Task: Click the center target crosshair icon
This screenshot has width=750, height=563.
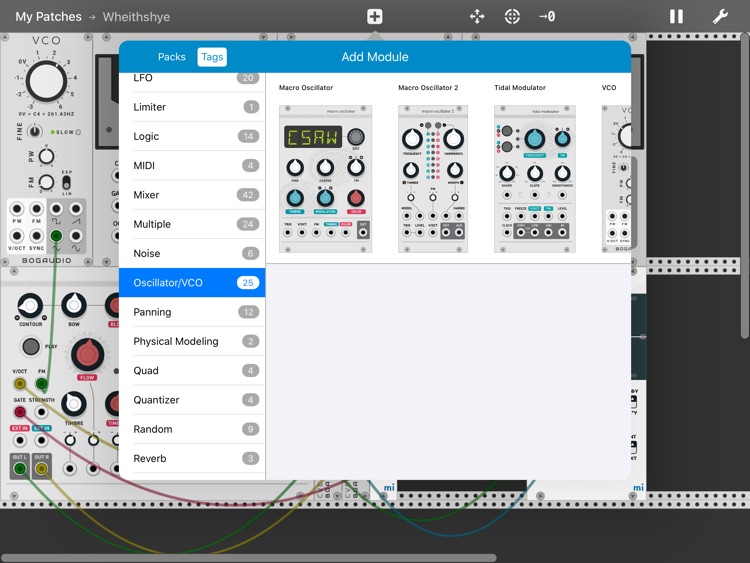Action: pyautogui.click(x=512, y=17)
